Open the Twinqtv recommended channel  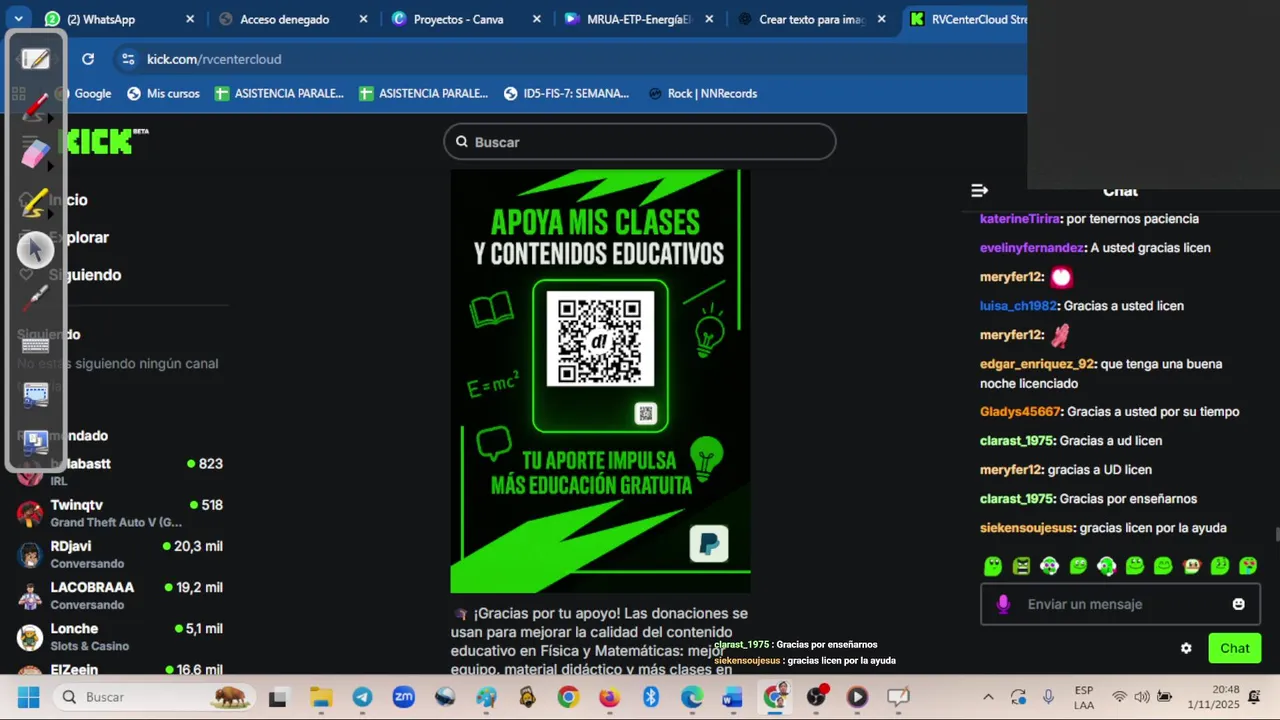click(x=120, y=513)
